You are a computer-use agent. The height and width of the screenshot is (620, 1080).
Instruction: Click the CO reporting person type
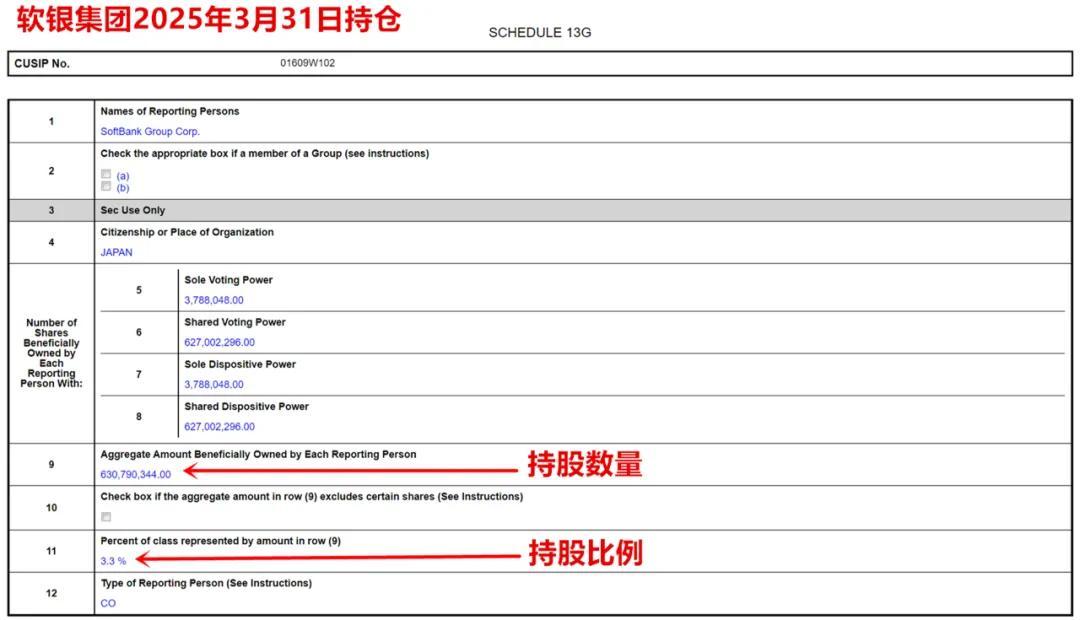tap(108, 603)
